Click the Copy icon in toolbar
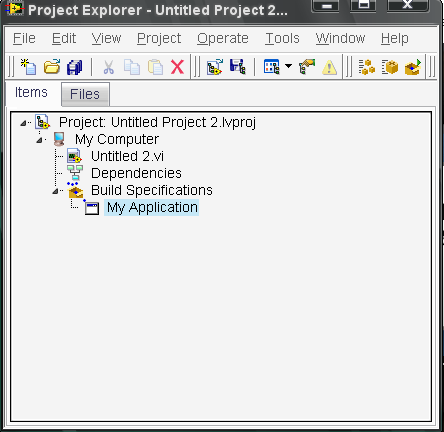The width and height of the screenshot is (444, 432). (132, 67)
